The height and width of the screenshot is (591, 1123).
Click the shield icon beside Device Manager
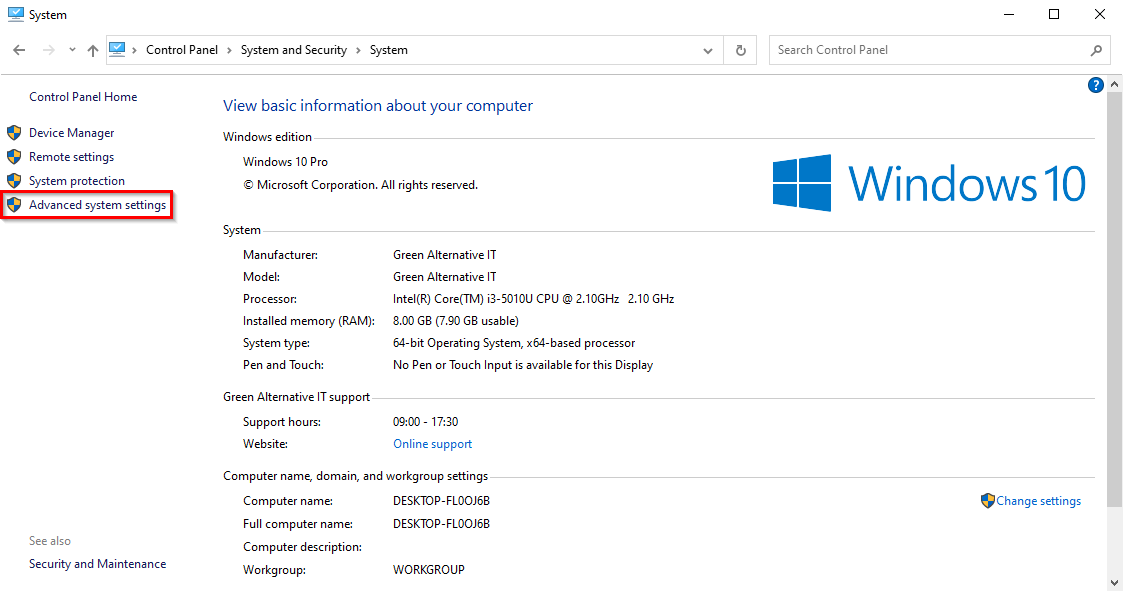tap(14, 133)
